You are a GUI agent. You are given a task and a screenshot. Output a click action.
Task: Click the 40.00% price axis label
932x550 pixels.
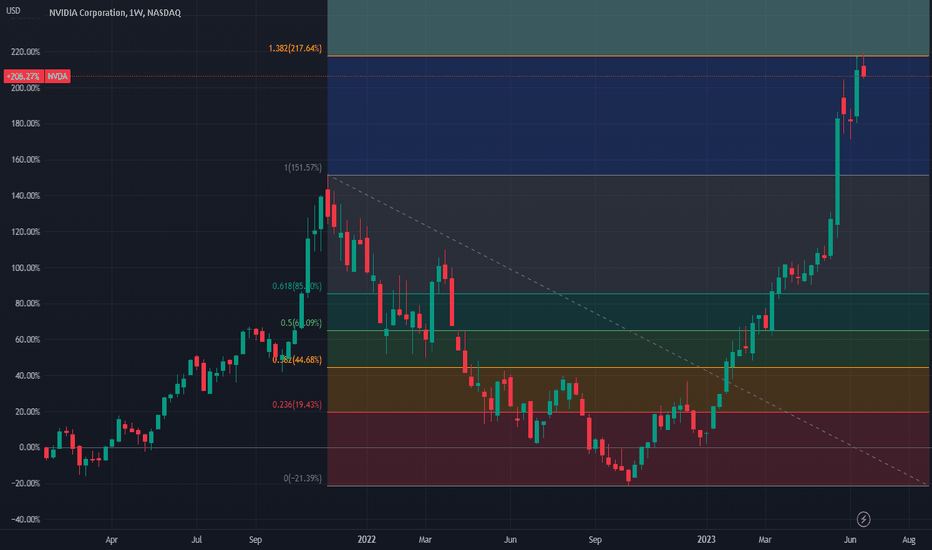(x=27, y=375)
